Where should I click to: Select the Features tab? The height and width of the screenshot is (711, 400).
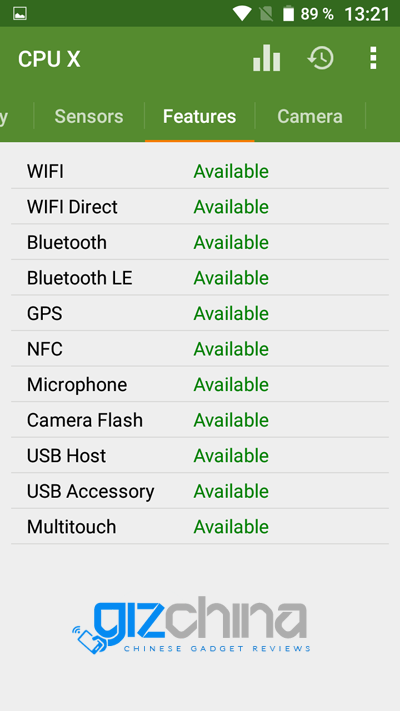pos(200,117)
